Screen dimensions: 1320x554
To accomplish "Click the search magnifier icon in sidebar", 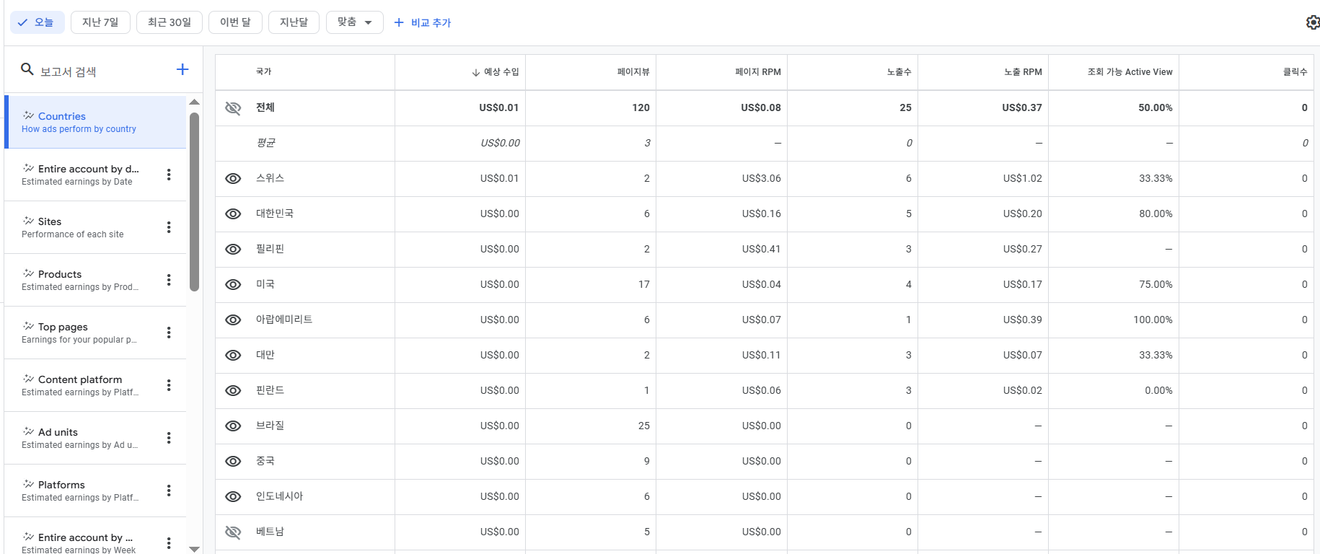I will 27,70.
